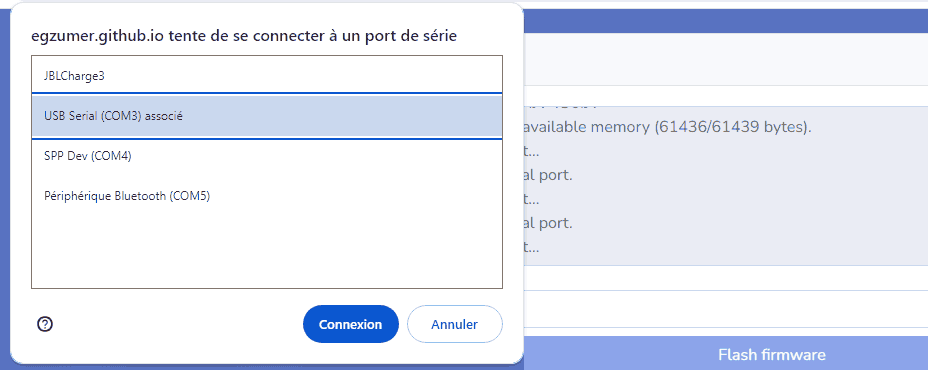
Task: Choose the SPP Dev (COM4) port
Action: point(267,156)
